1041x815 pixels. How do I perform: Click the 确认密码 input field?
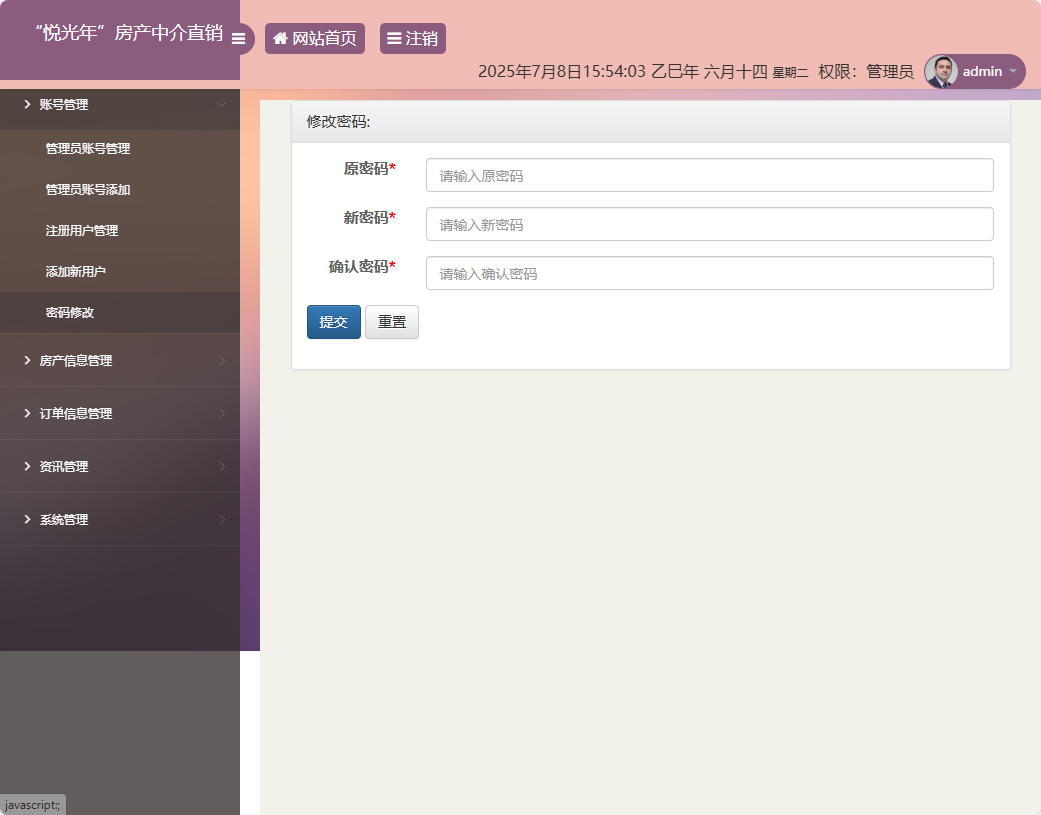point(709,273)
